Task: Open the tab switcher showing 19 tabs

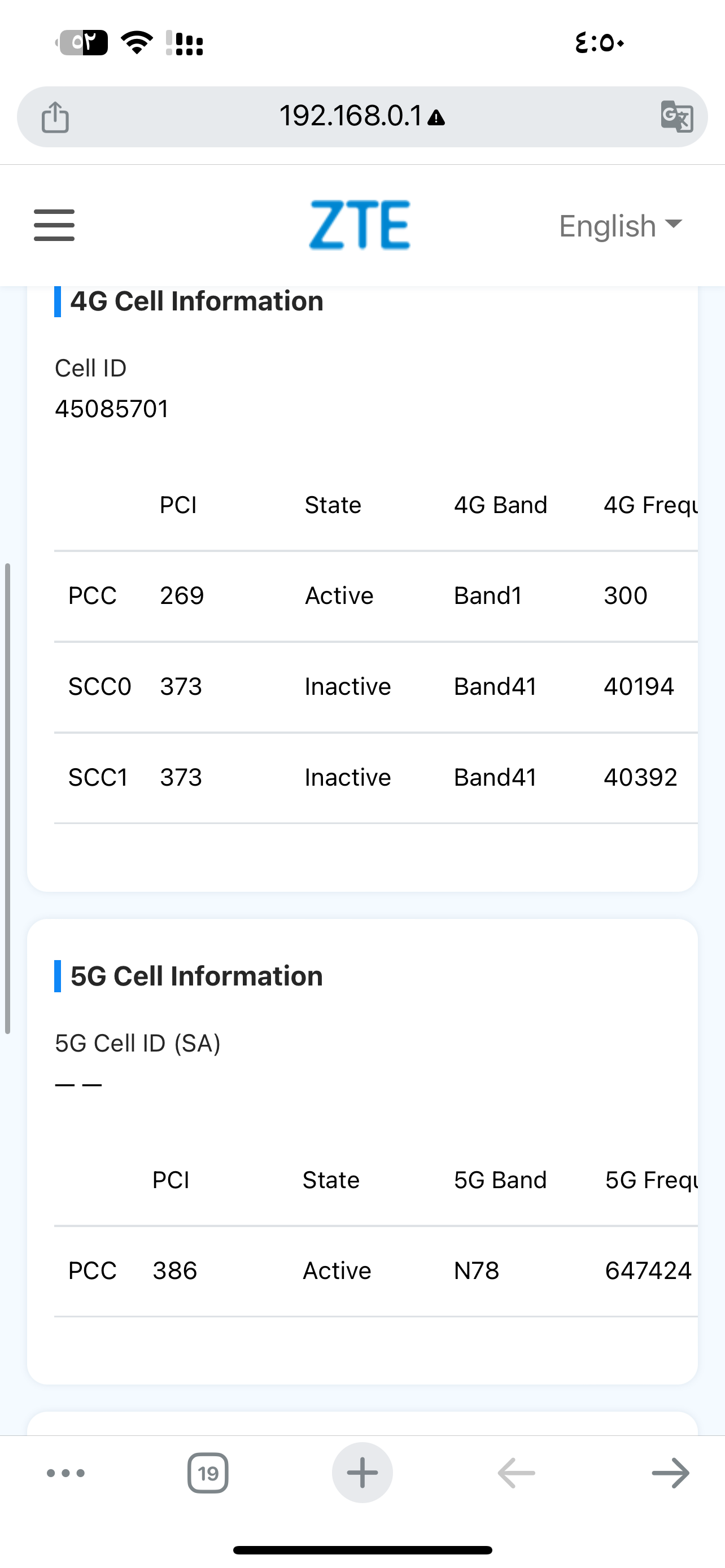Action: click(208, 1473)
